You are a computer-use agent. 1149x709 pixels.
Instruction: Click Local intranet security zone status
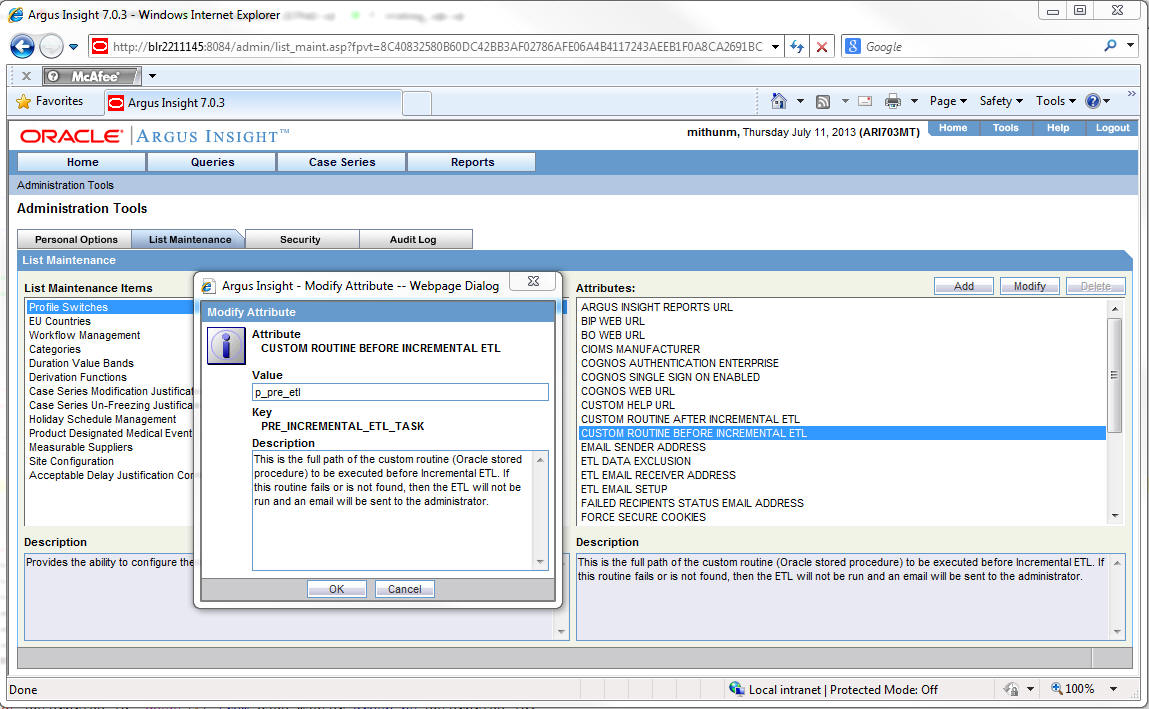833,689
